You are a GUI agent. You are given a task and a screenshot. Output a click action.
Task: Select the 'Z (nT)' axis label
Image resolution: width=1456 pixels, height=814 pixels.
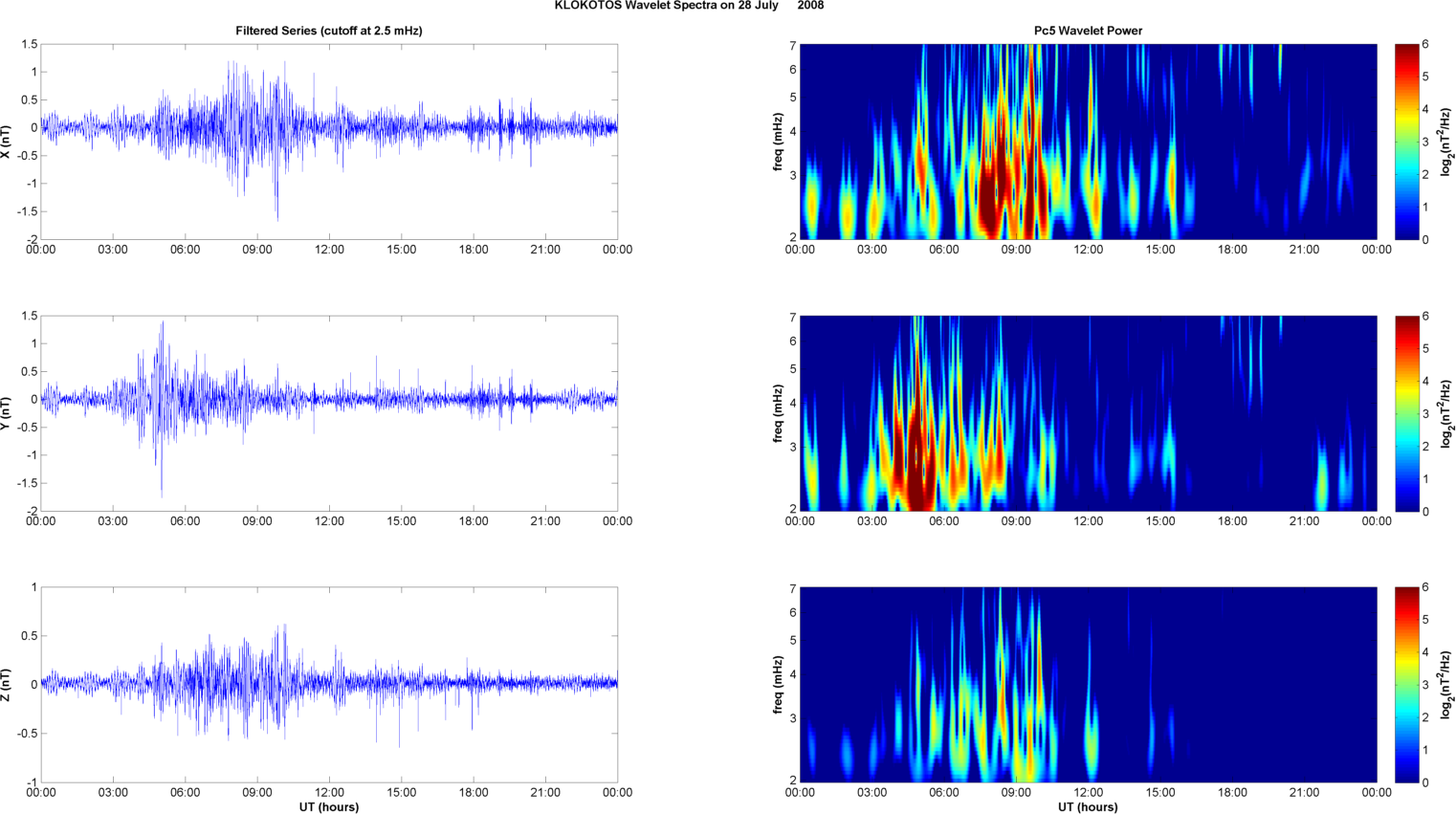[x=6, y=685]
